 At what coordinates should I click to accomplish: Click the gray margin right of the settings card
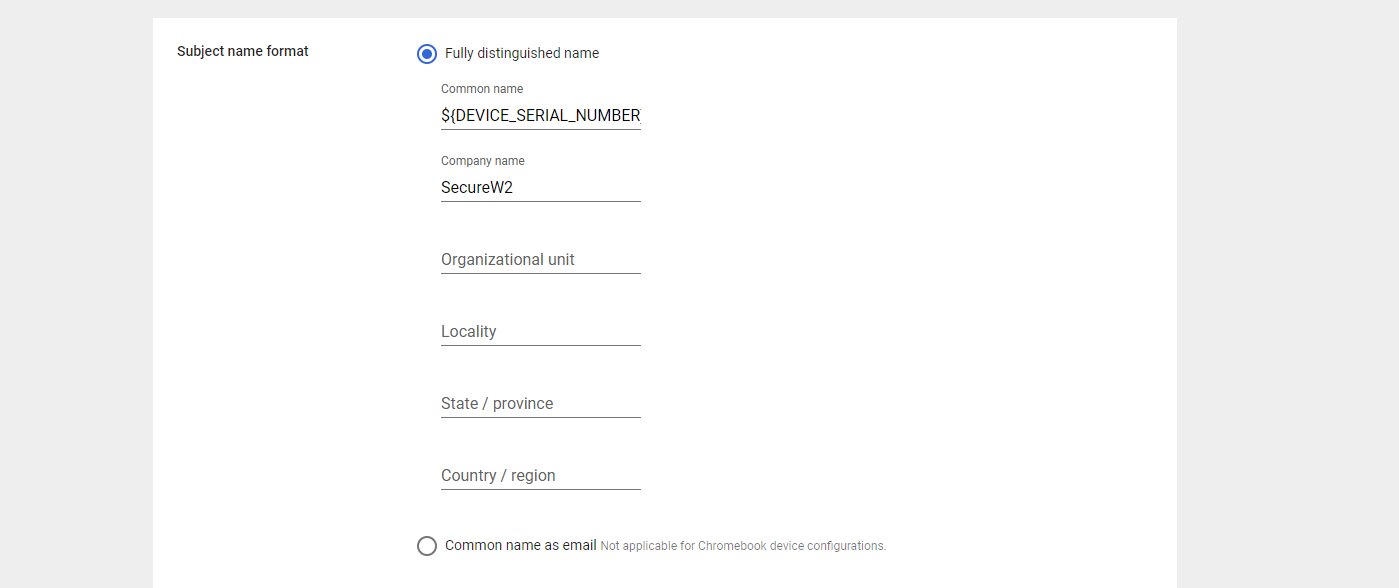coord(1288,300)
